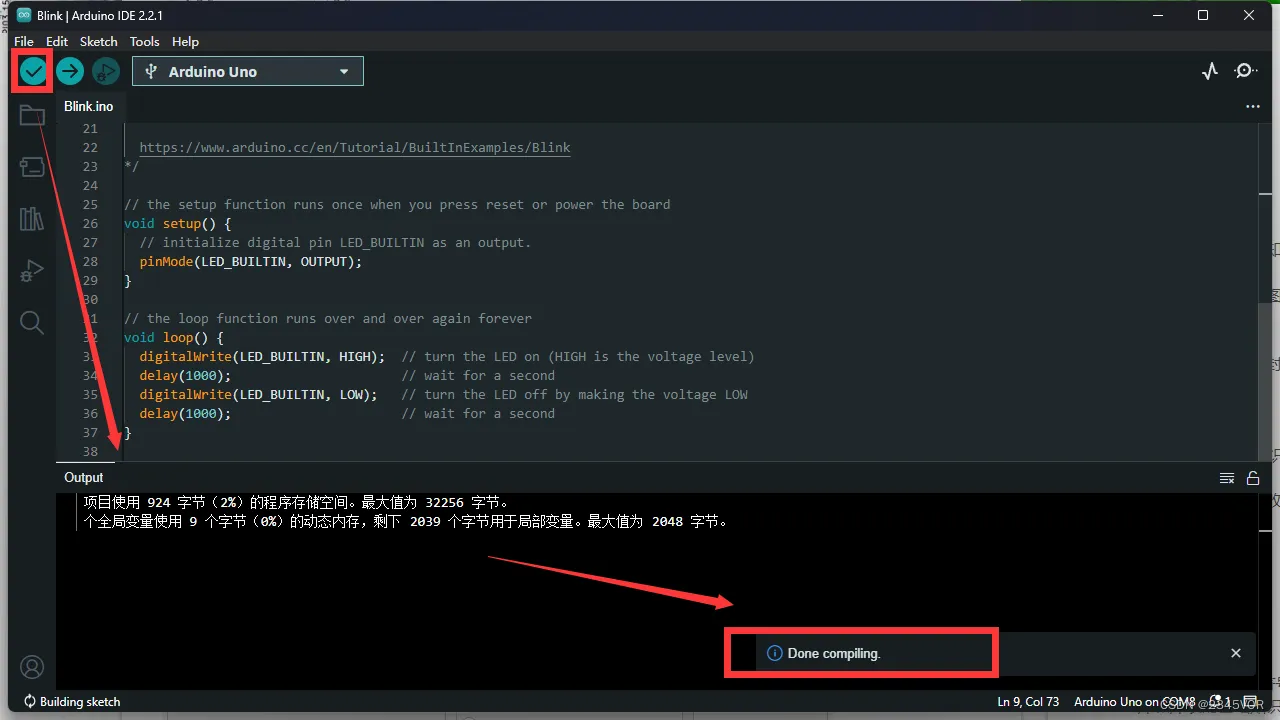Click on void setup() code line
This screenshot has width=1280, height=720.
click(178, 224)
